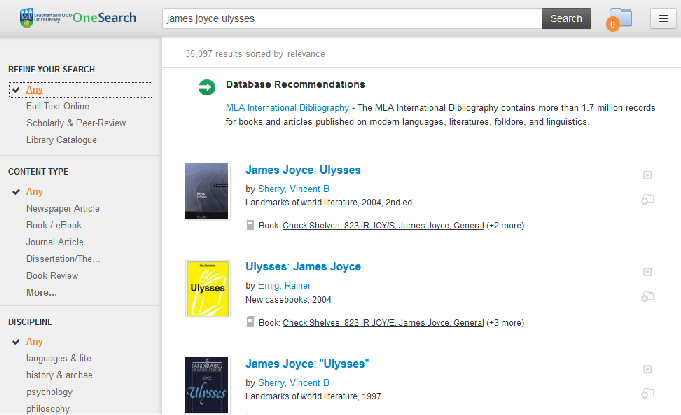Click the green Database Recommendations arrow icon

(x=207, y=87)
